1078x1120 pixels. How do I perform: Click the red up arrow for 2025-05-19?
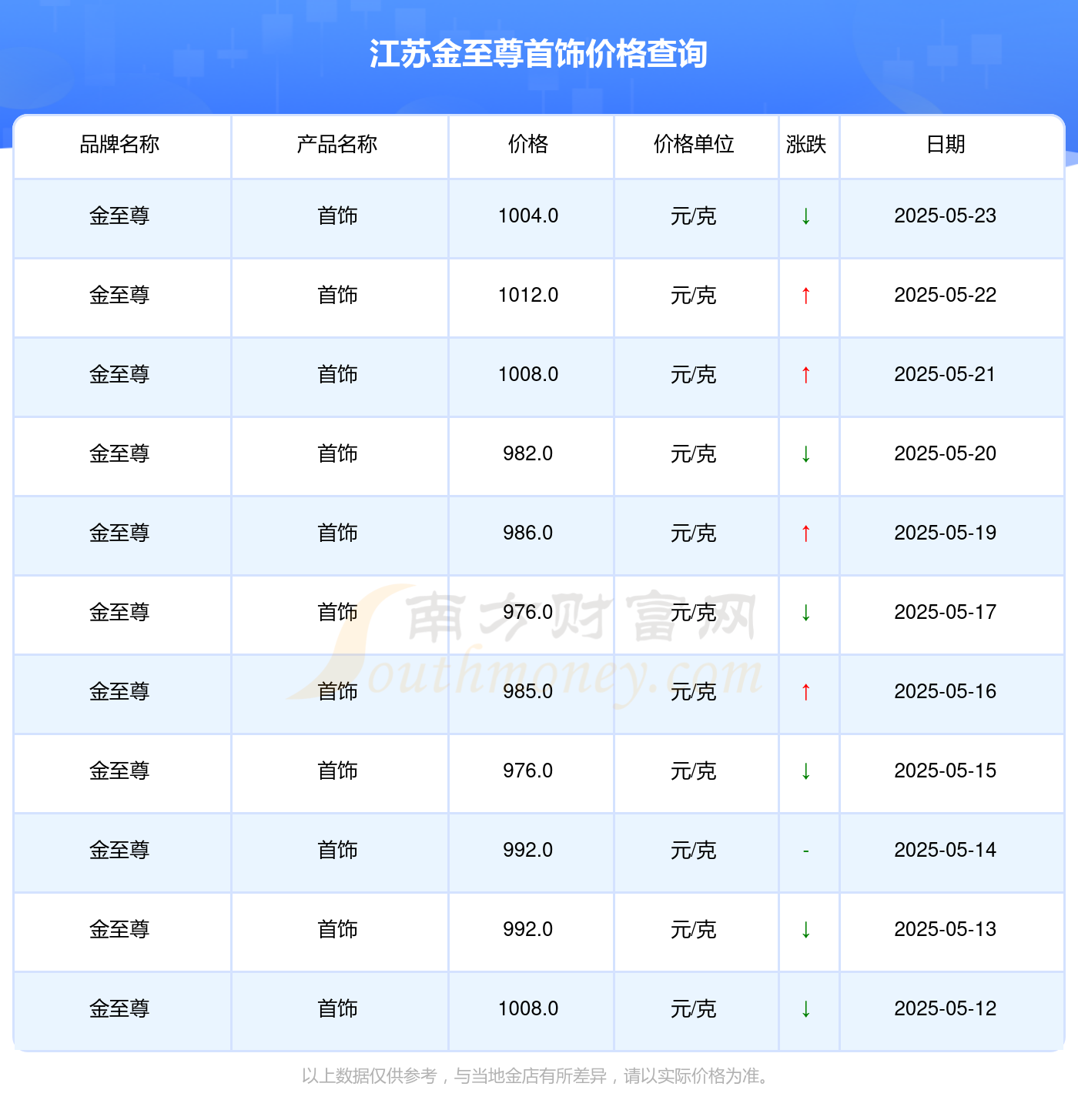805,533
